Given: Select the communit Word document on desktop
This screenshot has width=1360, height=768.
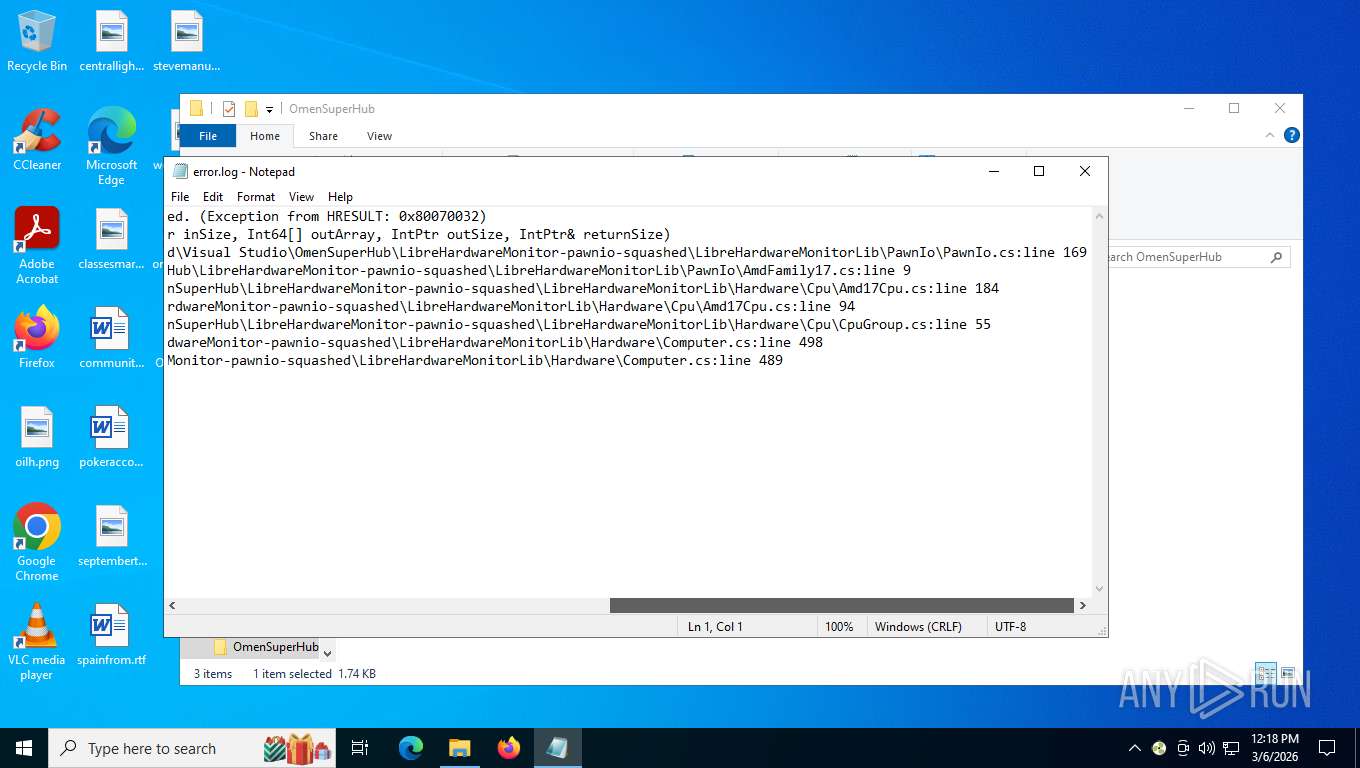Looking at the screenshot, I should (111, 337).
